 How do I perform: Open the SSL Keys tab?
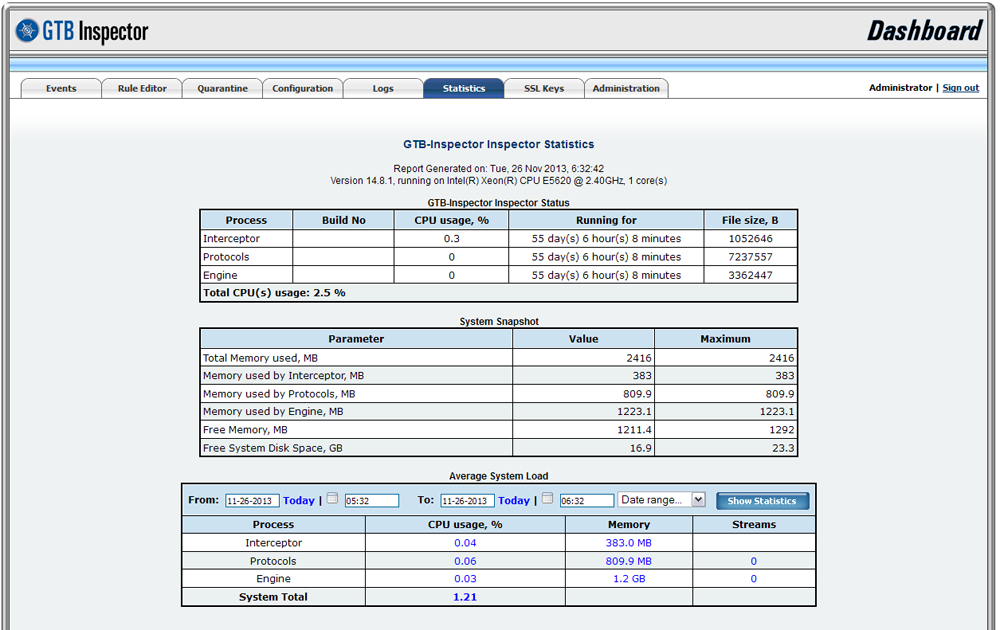[544, 89]
